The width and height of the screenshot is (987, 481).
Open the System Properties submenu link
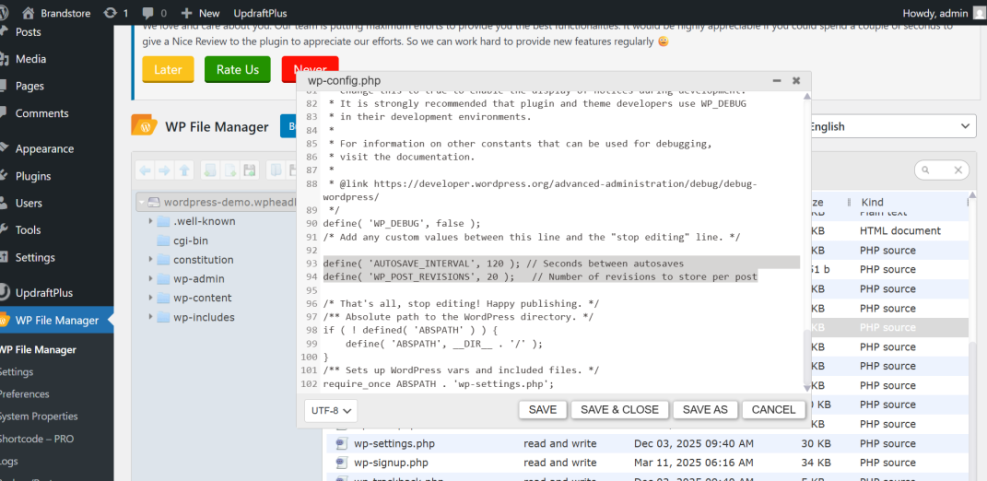coord(38,416)
